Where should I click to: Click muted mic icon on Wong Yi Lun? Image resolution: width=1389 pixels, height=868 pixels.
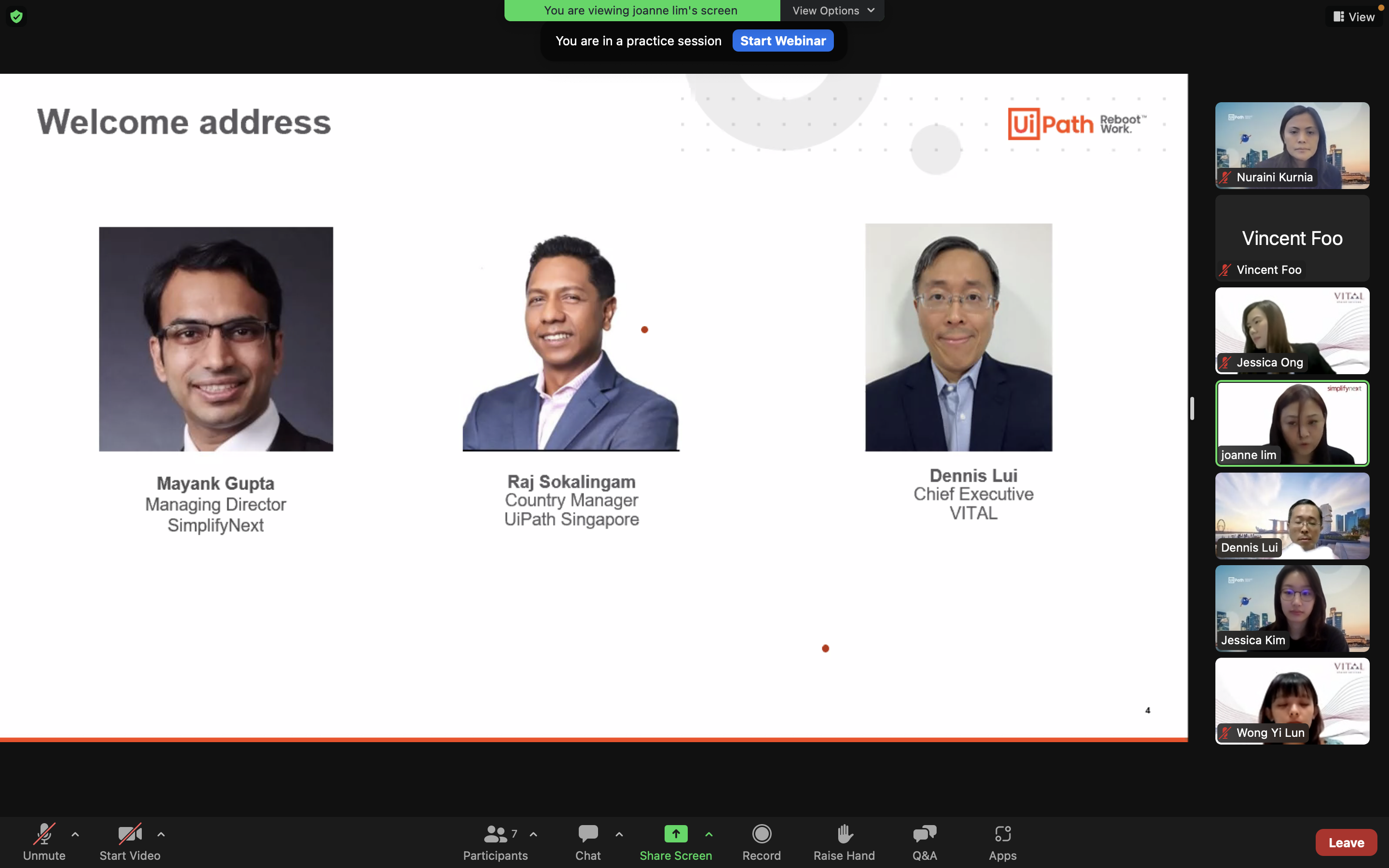1226,732
